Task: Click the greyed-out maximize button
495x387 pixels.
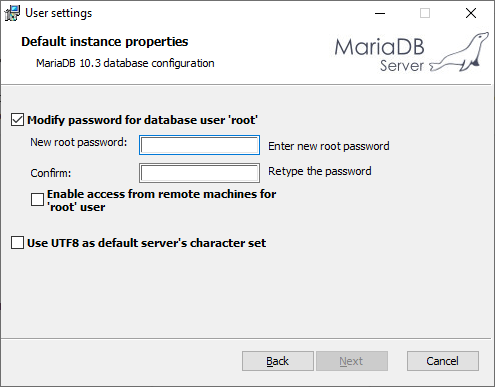Action: point(425,13)
